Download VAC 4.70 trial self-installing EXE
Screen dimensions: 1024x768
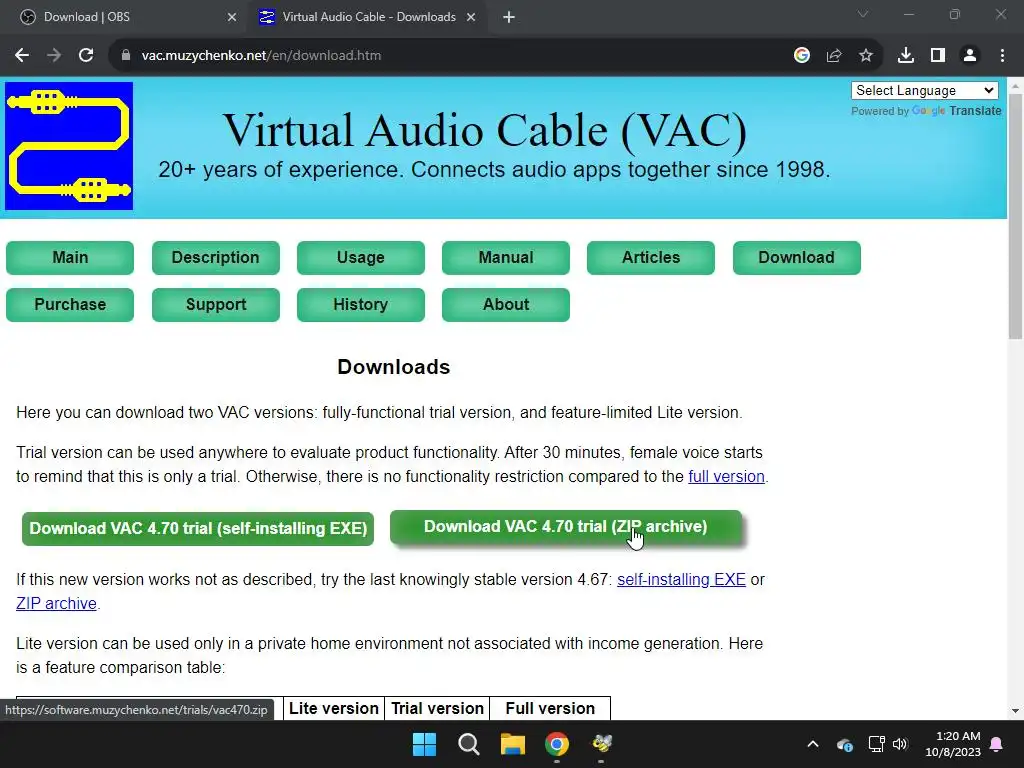tap(198, 528)
